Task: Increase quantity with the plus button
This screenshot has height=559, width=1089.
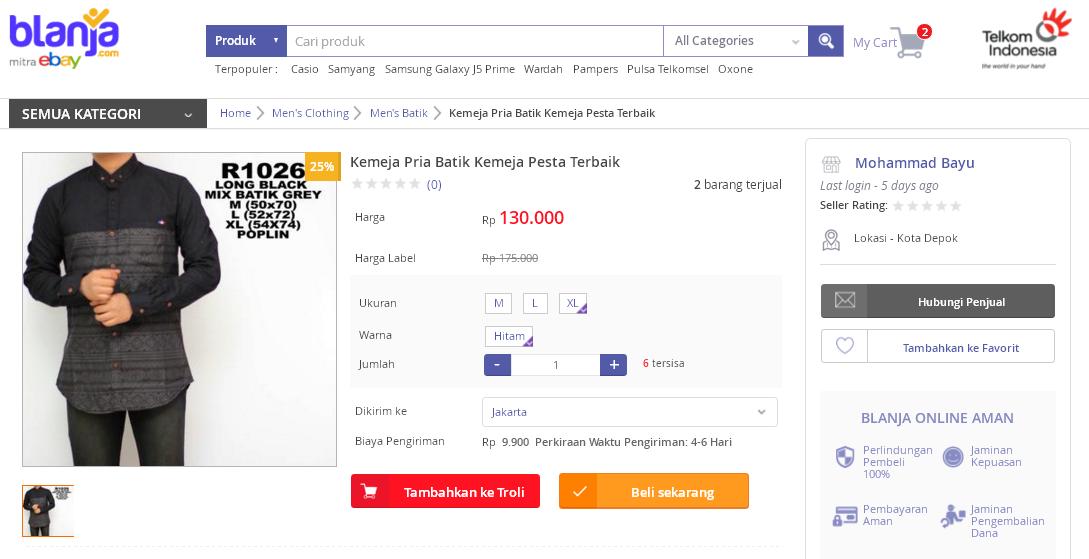Action: point(613,365)
